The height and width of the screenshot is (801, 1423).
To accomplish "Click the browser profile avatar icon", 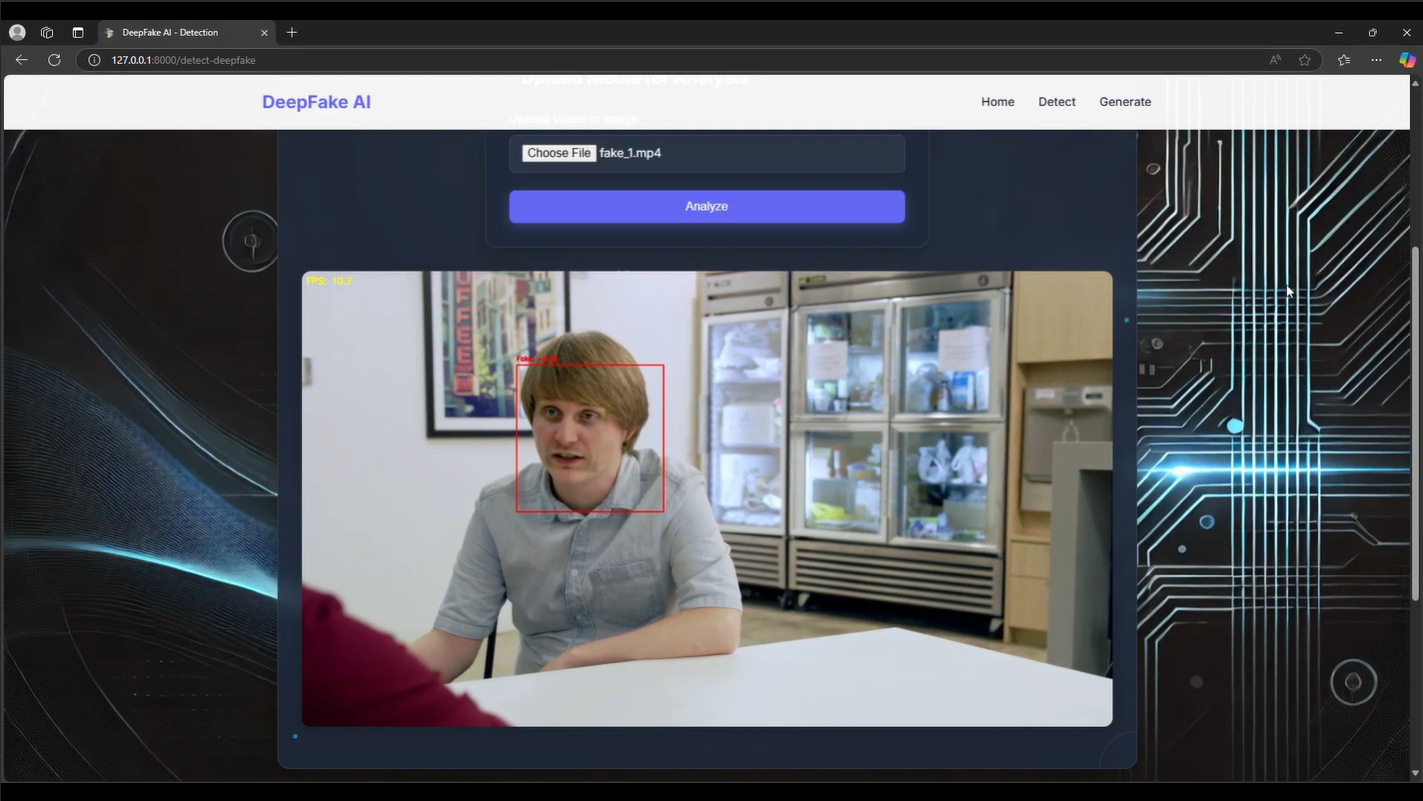I will point(17,32).
